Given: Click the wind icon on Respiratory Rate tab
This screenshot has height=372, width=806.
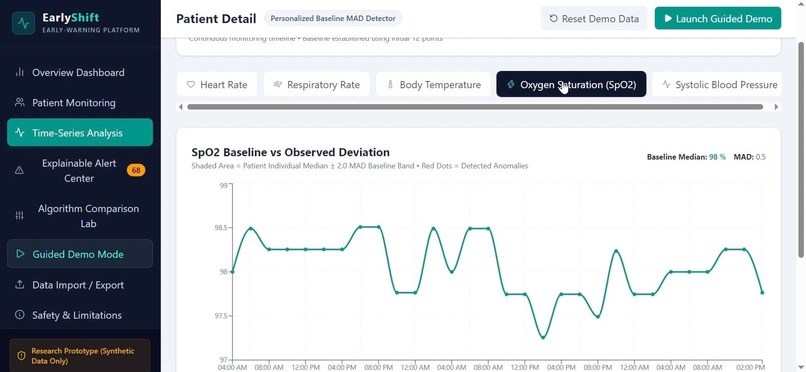Looking at the screenshot, I should [278, 84].
